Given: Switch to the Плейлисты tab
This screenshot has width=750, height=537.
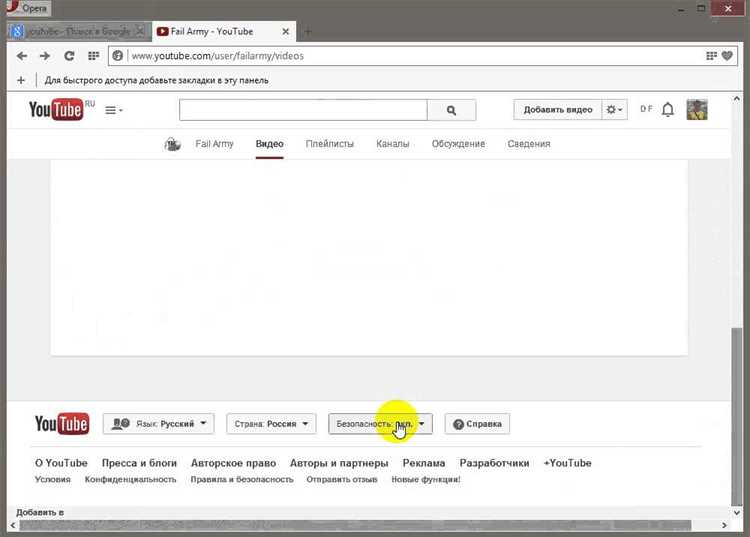Looking at the screenshot, I should pyautogui.click(x=330, y=144).
